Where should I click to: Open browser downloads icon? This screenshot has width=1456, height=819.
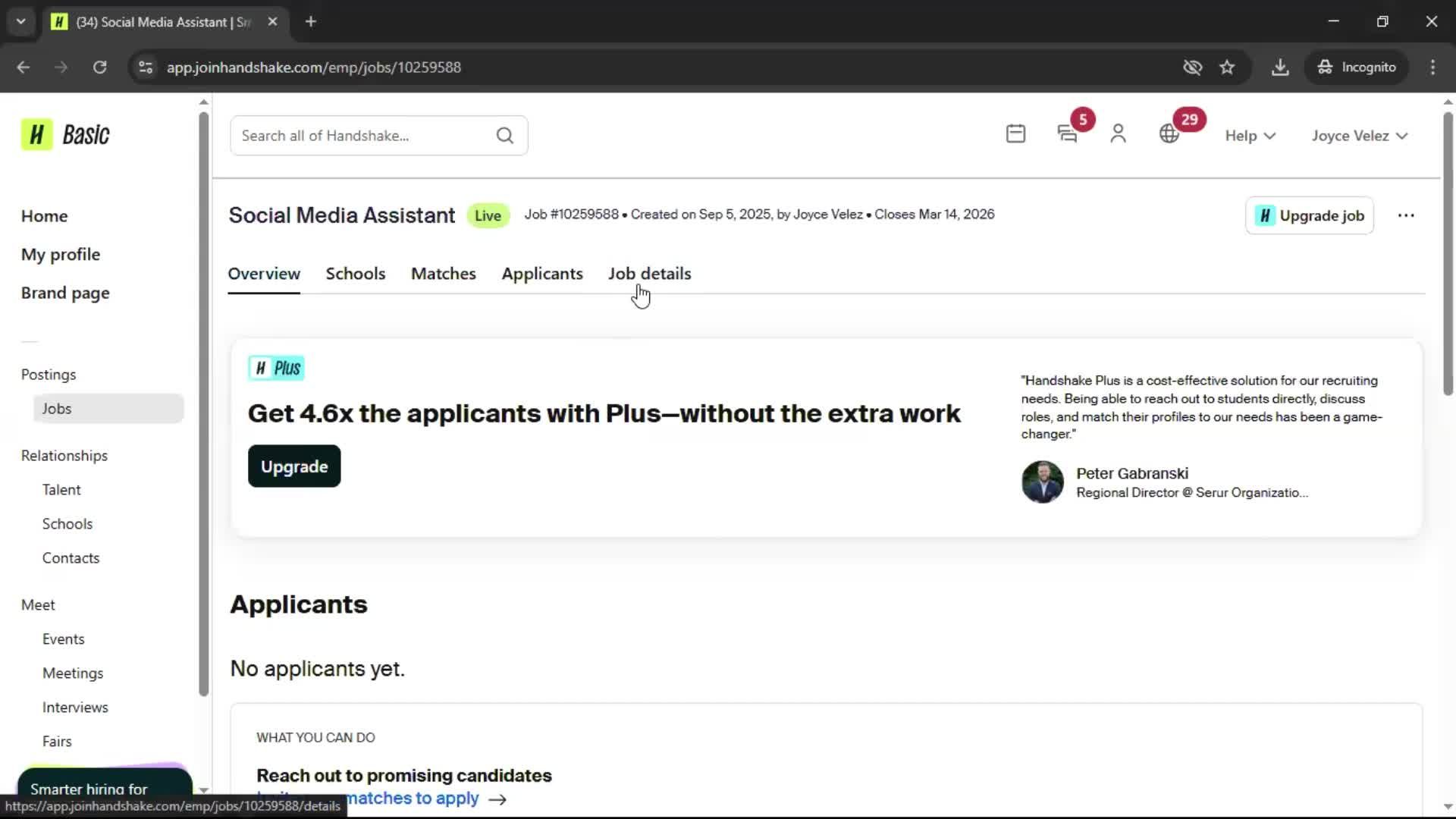tap(1280, 67)
